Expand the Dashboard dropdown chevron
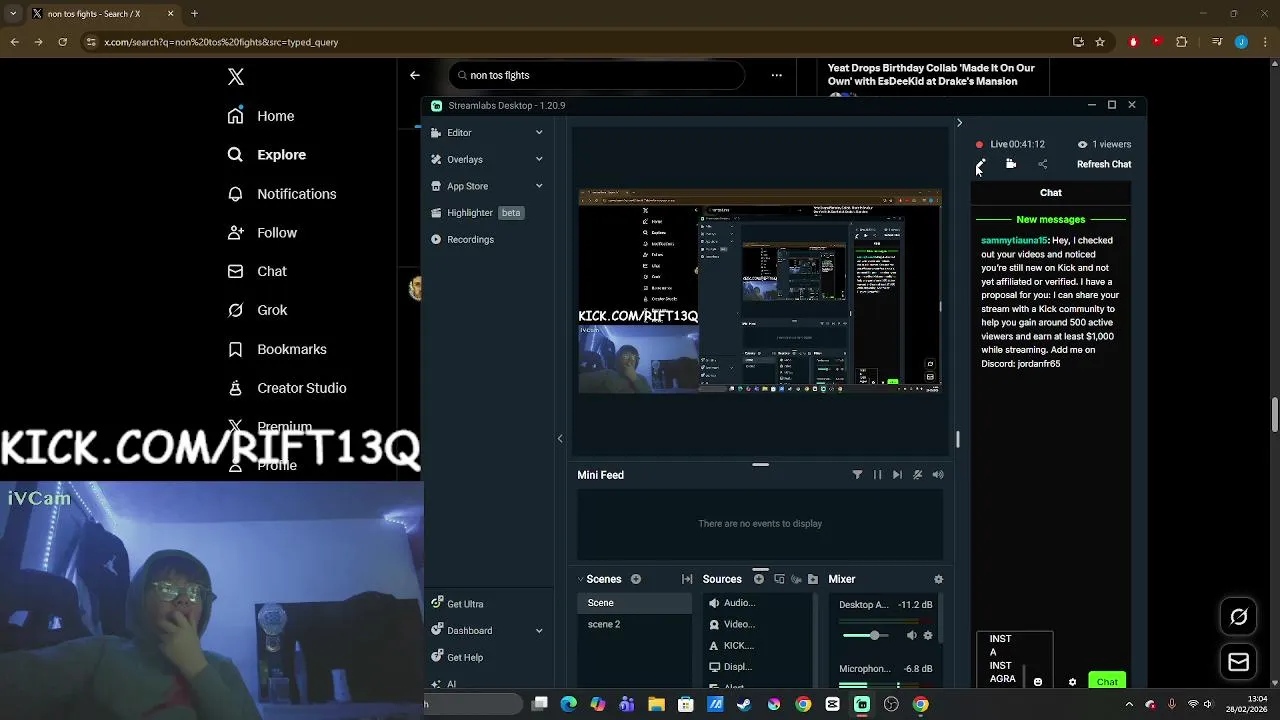The height and width of the screenshot is (720, 1280). (539, 631)
